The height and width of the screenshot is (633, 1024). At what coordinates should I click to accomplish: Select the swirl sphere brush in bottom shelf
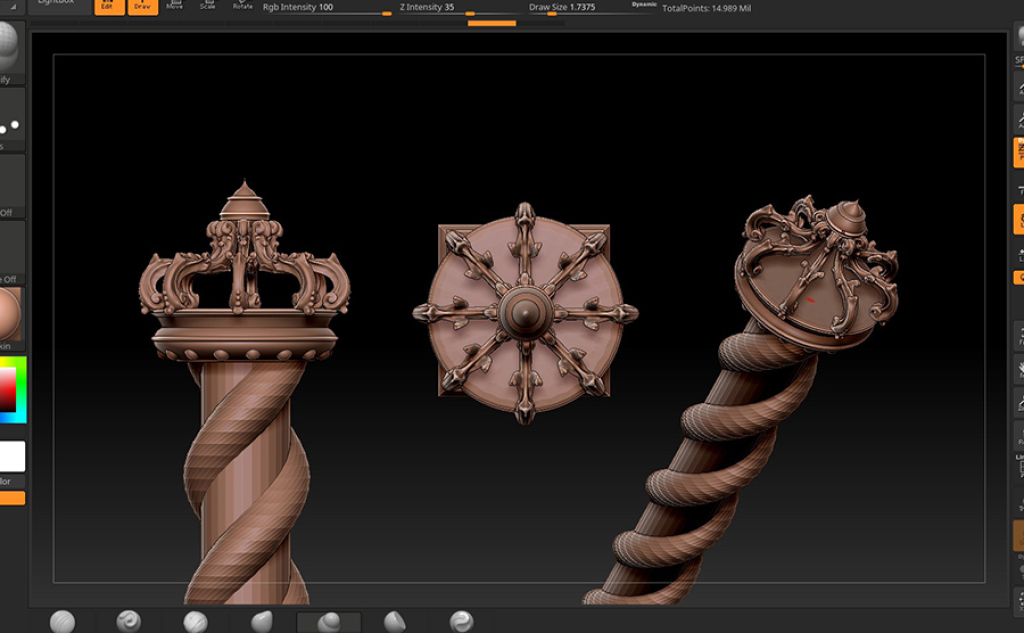(461, 621)
